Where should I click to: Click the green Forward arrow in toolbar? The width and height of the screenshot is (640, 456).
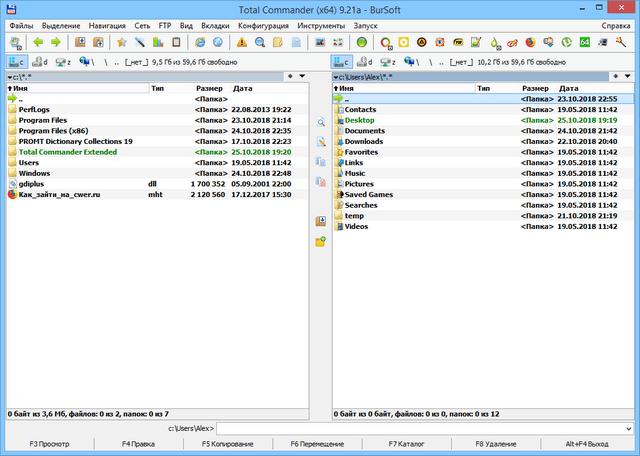point(56,43)
